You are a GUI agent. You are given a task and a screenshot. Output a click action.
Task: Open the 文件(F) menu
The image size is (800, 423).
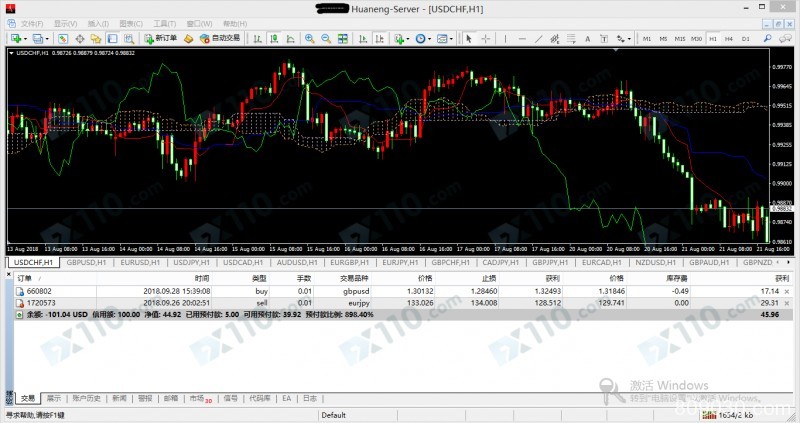[32, 24]
